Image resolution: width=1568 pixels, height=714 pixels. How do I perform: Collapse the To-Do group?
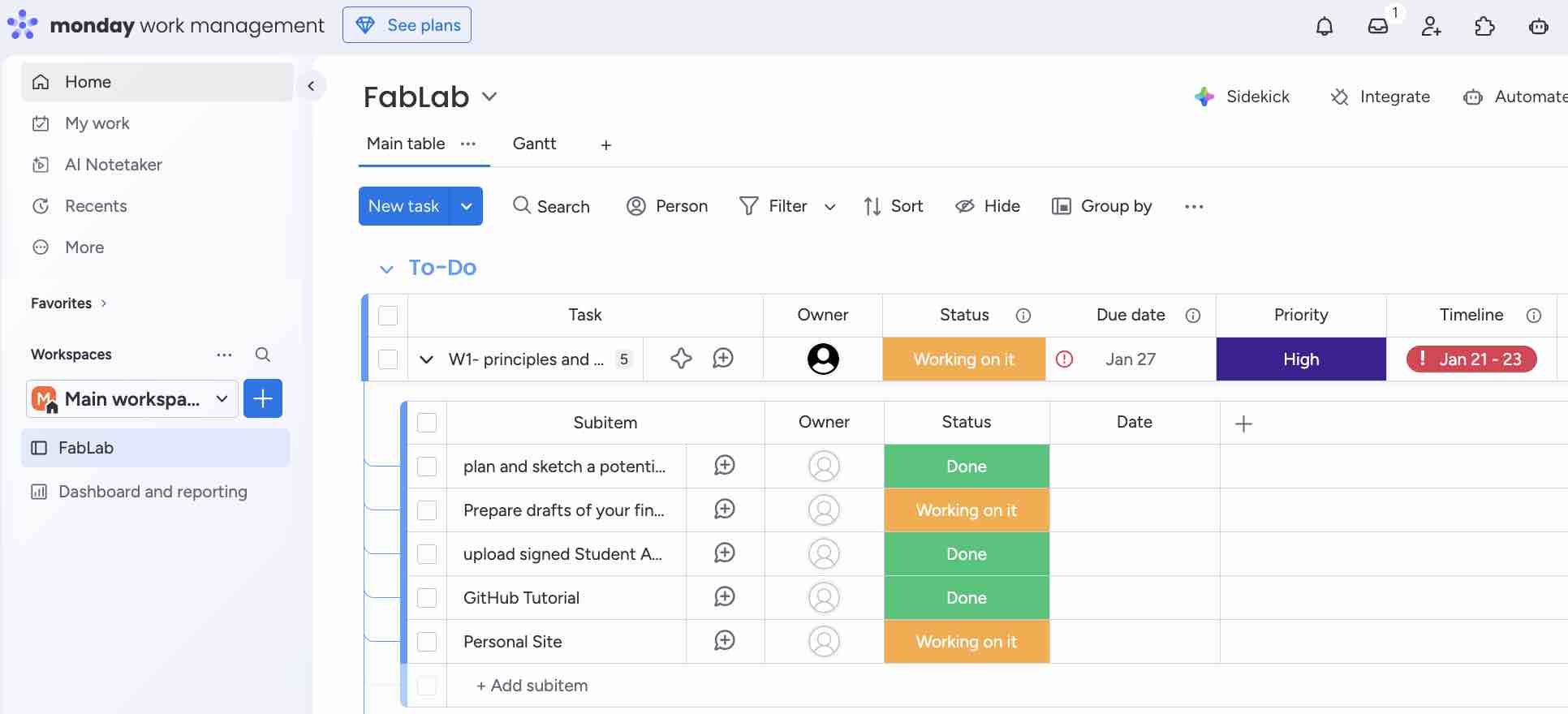(x=386, y=269)
